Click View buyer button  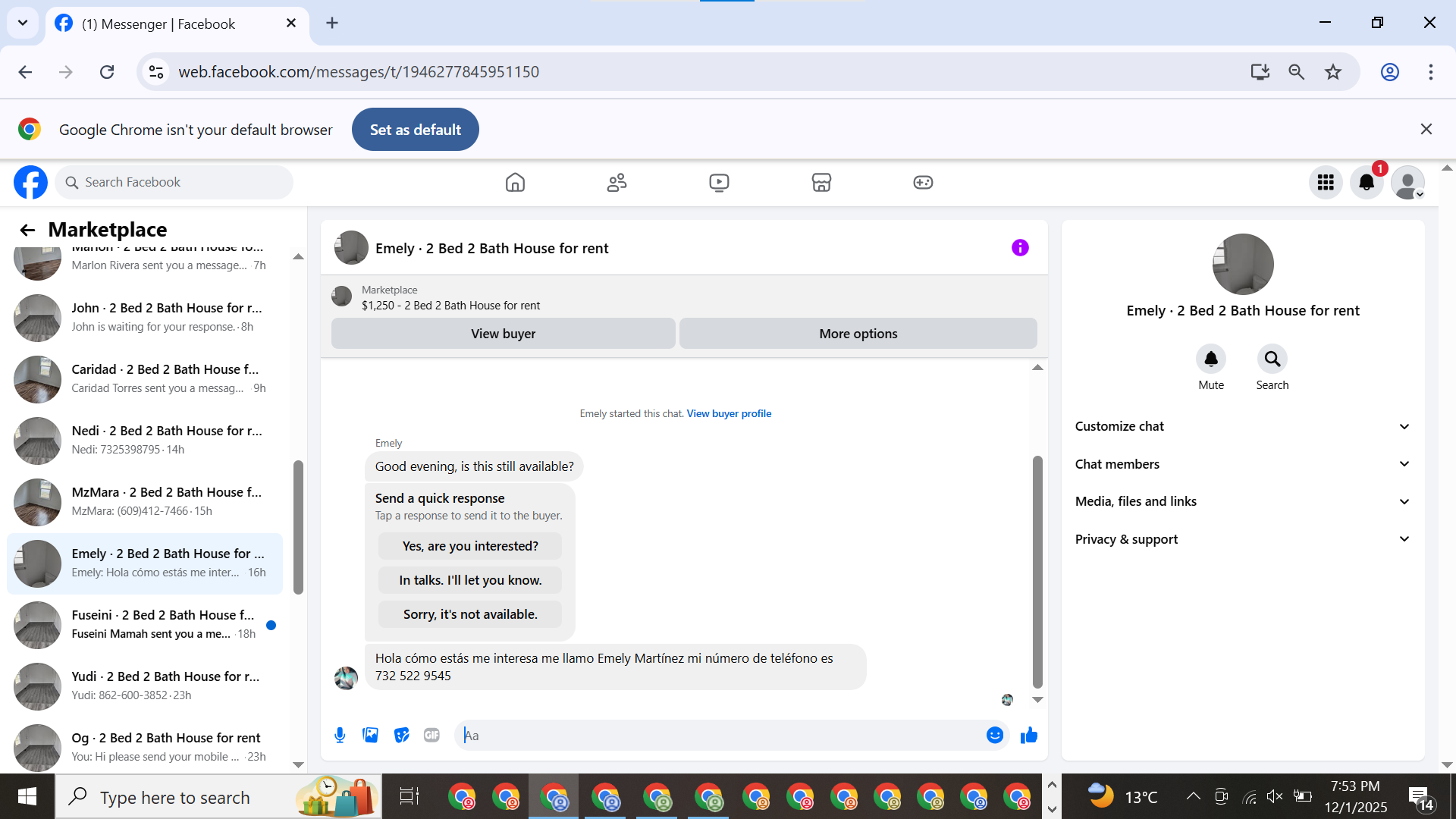click(x=503, y=334)
